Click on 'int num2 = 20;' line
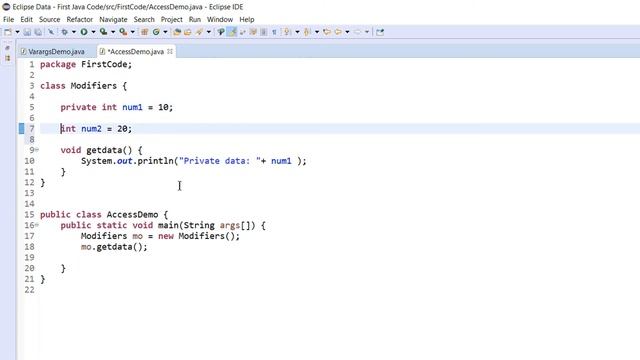640x360 pixels. (x=96, y=129)
